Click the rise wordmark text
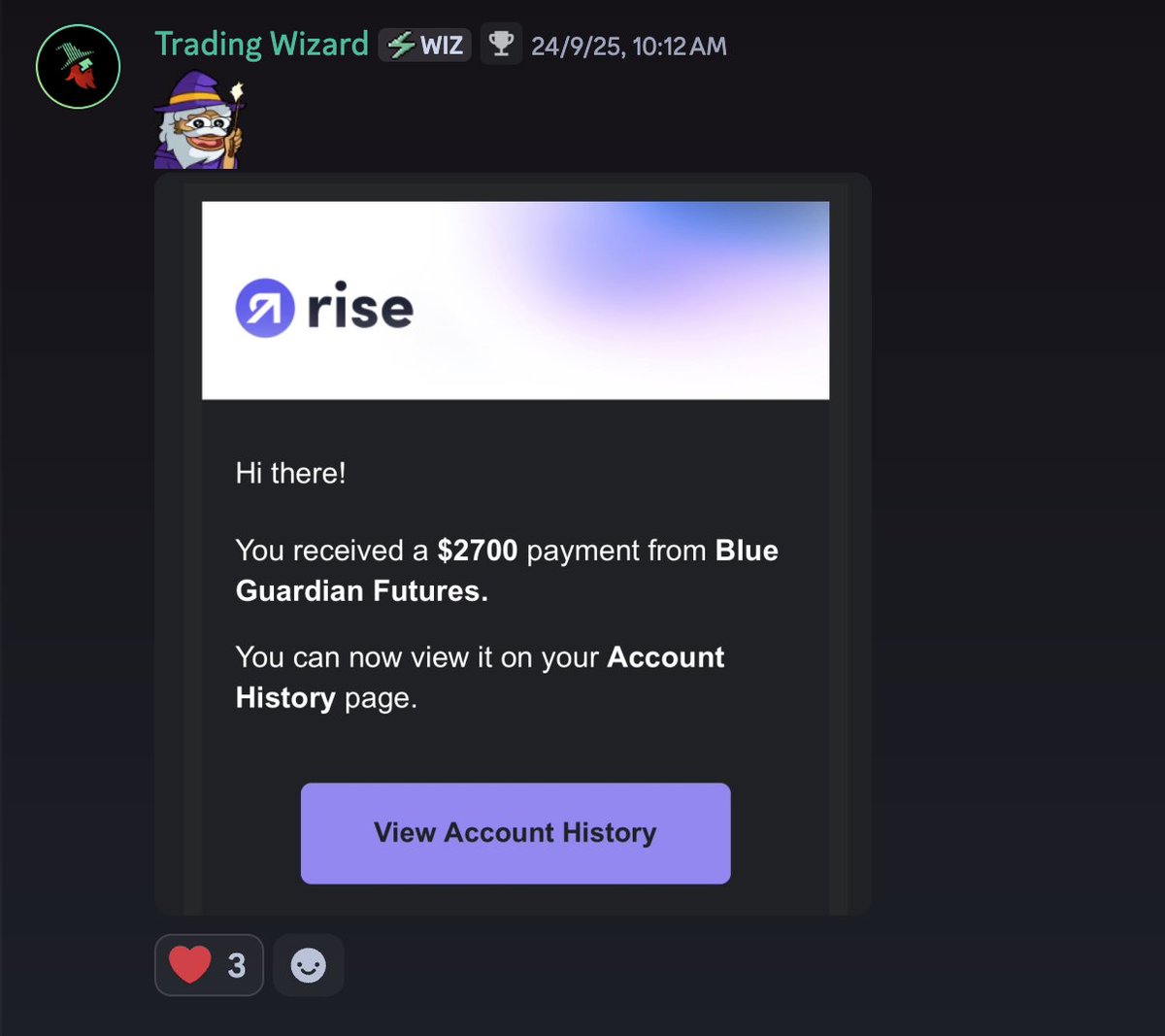 point(360,306)
